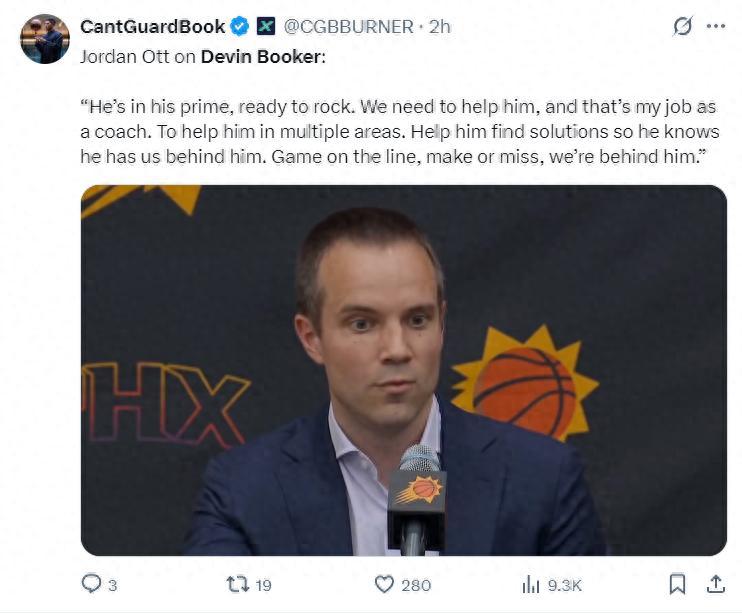Click the affiliate badge beside the verified check
The height and width of the screenshot is (614, 742).
tap(266, 27)
